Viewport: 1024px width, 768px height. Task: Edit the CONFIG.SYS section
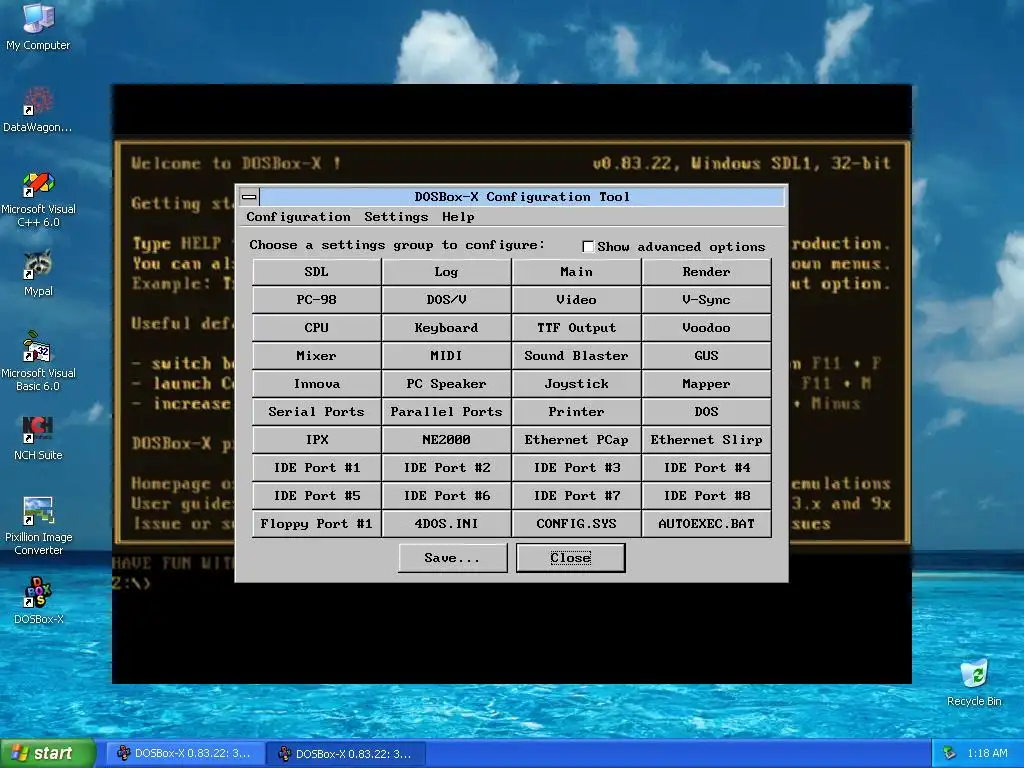click(x=576, y=524)
